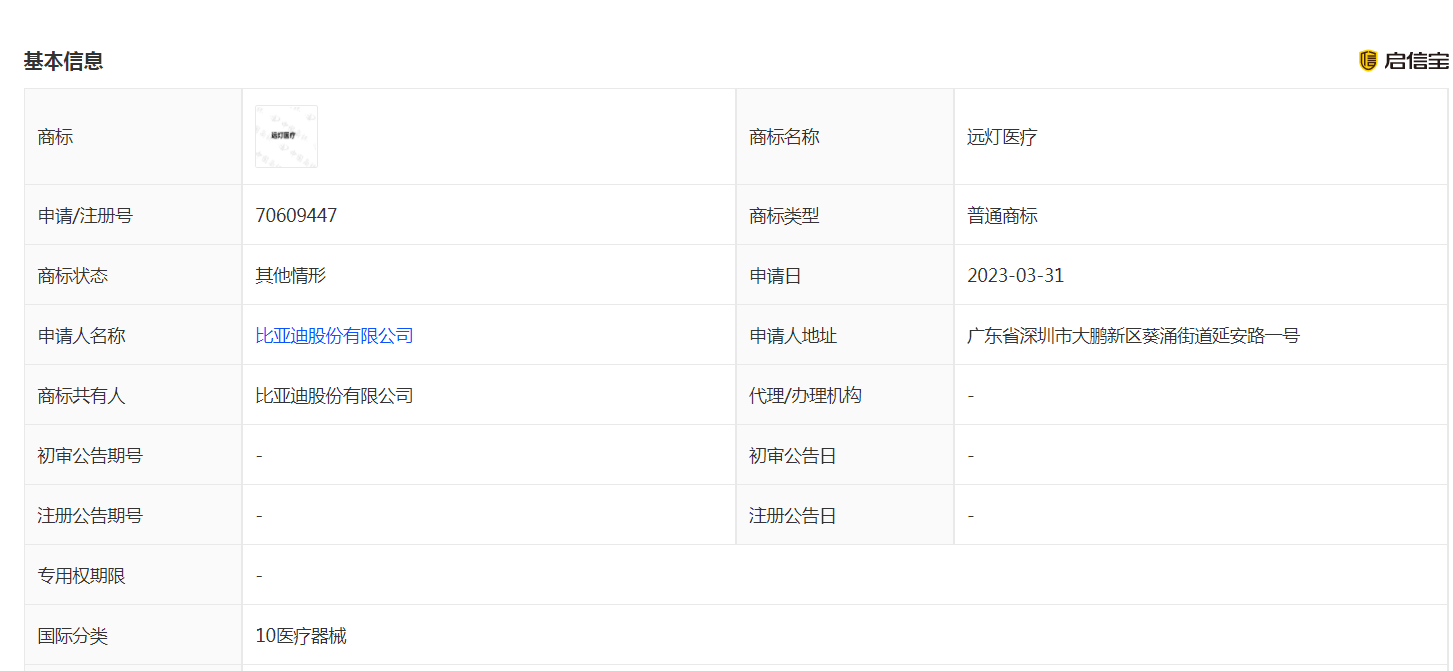Click the 商标状态 label

72,275
